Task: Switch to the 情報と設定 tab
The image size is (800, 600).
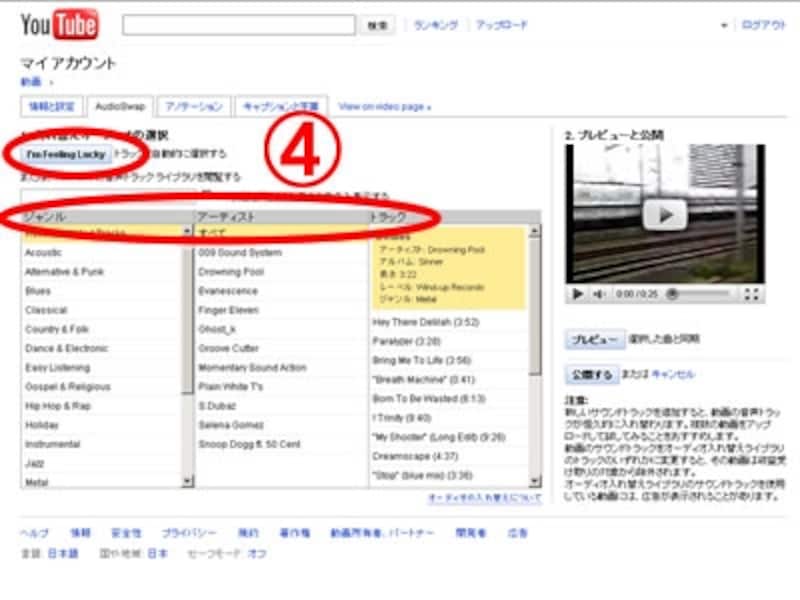Action: click(x=52, y=106)
